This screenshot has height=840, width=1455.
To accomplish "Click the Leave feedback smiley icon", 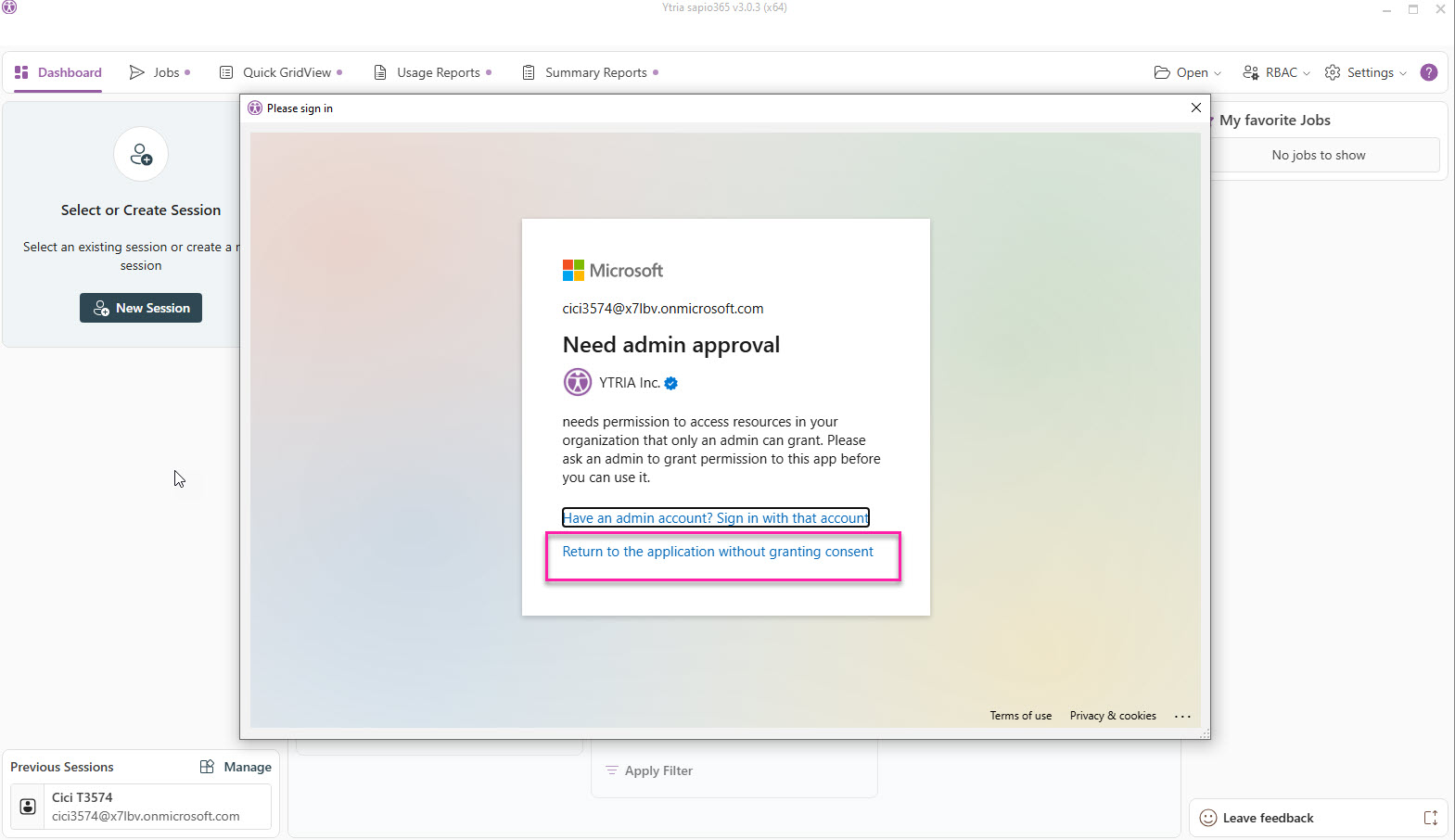I will pyautogui.click(x=1208, y=818).
